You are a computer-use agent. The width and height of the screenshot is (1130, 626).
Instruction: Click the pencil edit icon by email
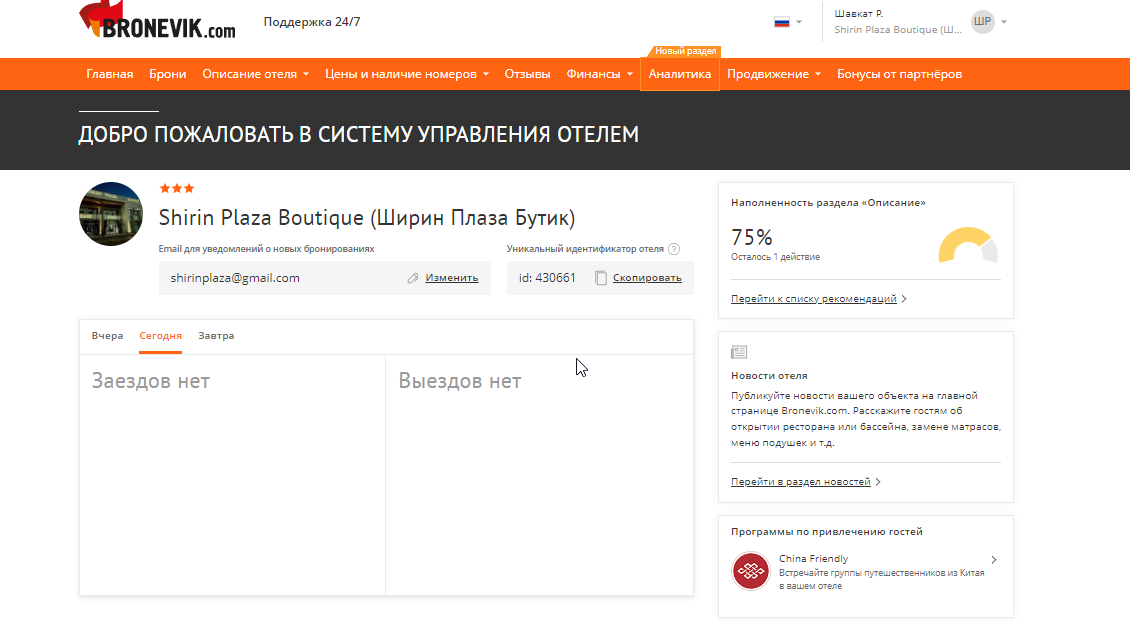click(x=412, y=278)
